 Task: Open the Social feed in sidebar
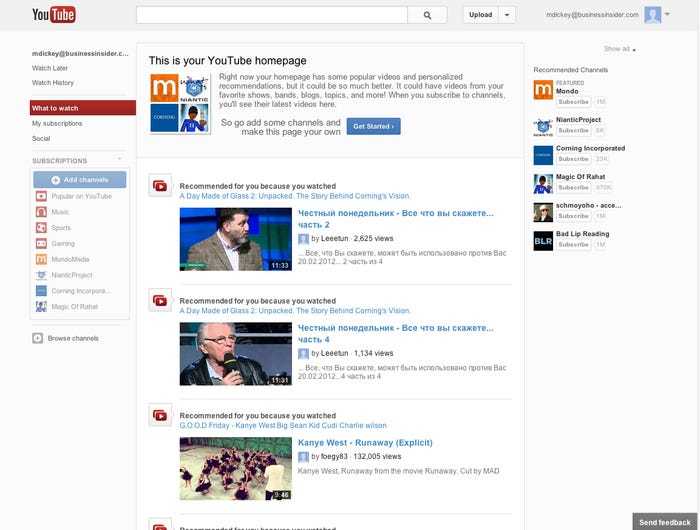pos(41,138)
